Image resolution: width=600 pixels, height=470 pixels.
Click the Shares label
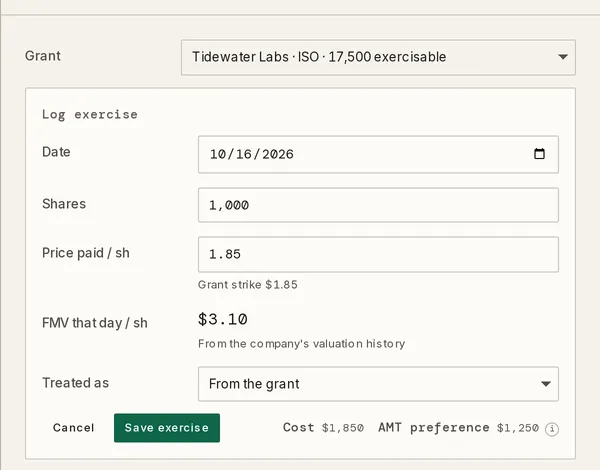pyautogui.click(x=64, y=204)
